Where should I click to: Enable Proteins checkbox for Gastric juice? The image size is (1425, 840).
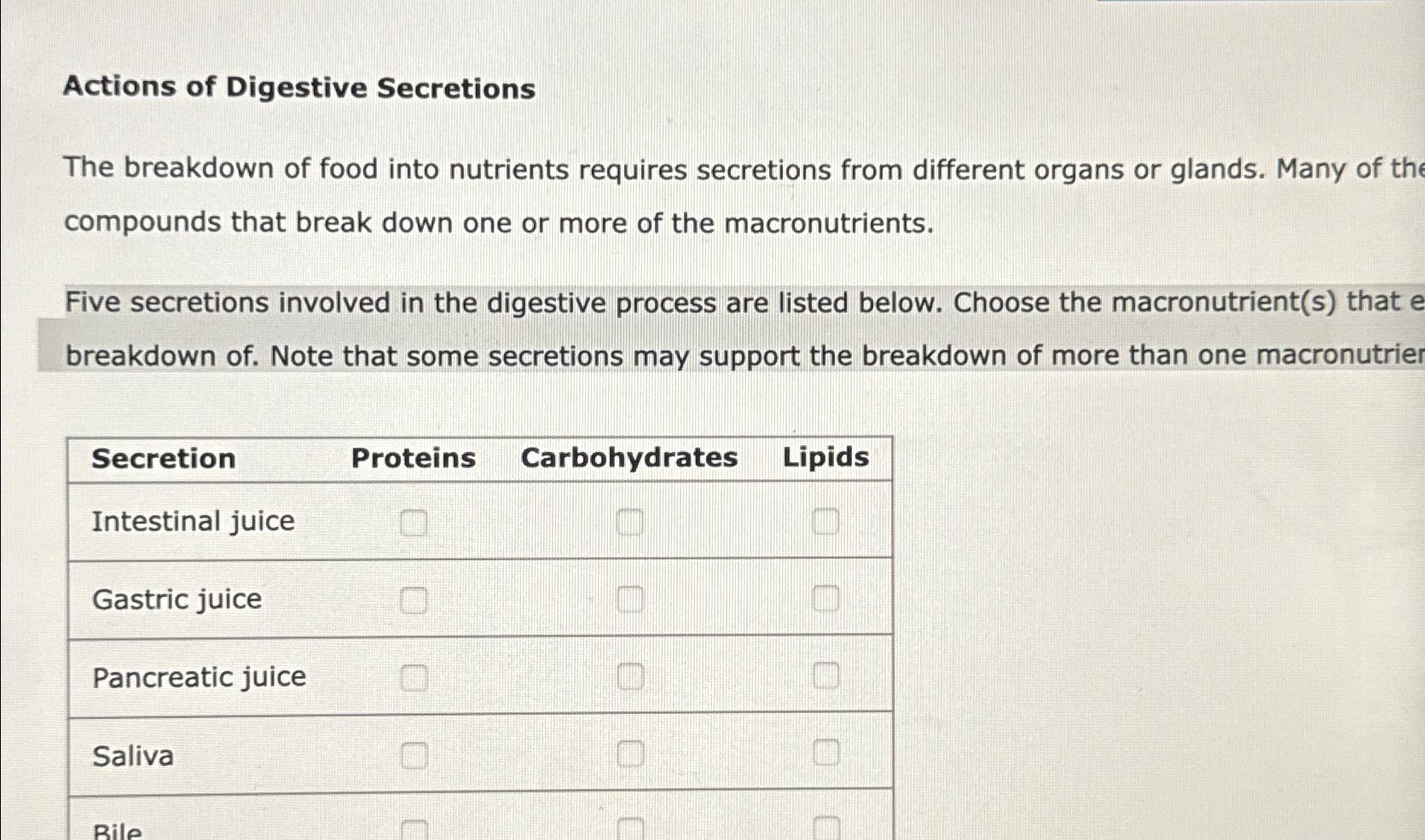pyautogui.click(x=415, y=601)
